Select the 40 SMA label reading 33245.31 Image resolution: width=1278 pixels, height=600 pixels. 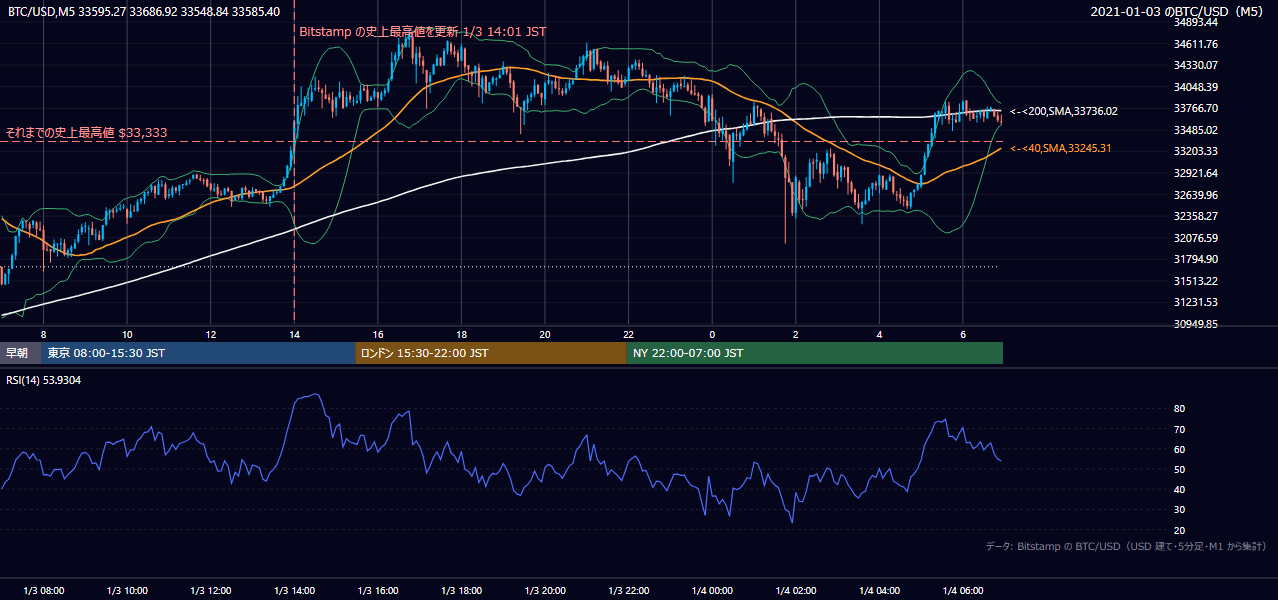coord(1061,148)
